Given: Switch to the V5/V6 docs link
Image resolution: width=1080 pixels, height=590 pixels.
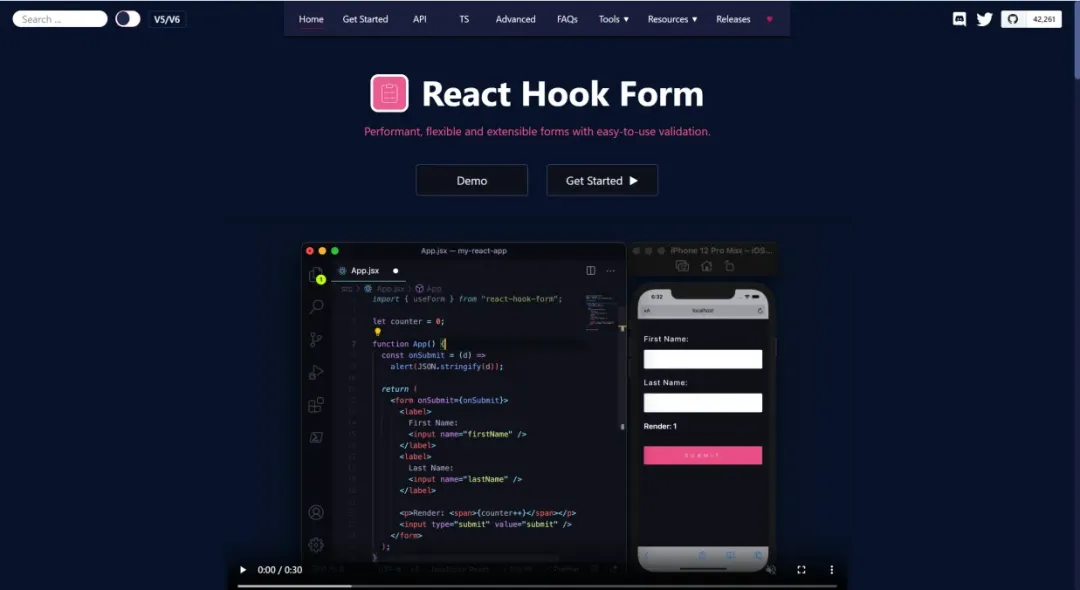Looking at the screenshot, I should click(x=167, y=19).
